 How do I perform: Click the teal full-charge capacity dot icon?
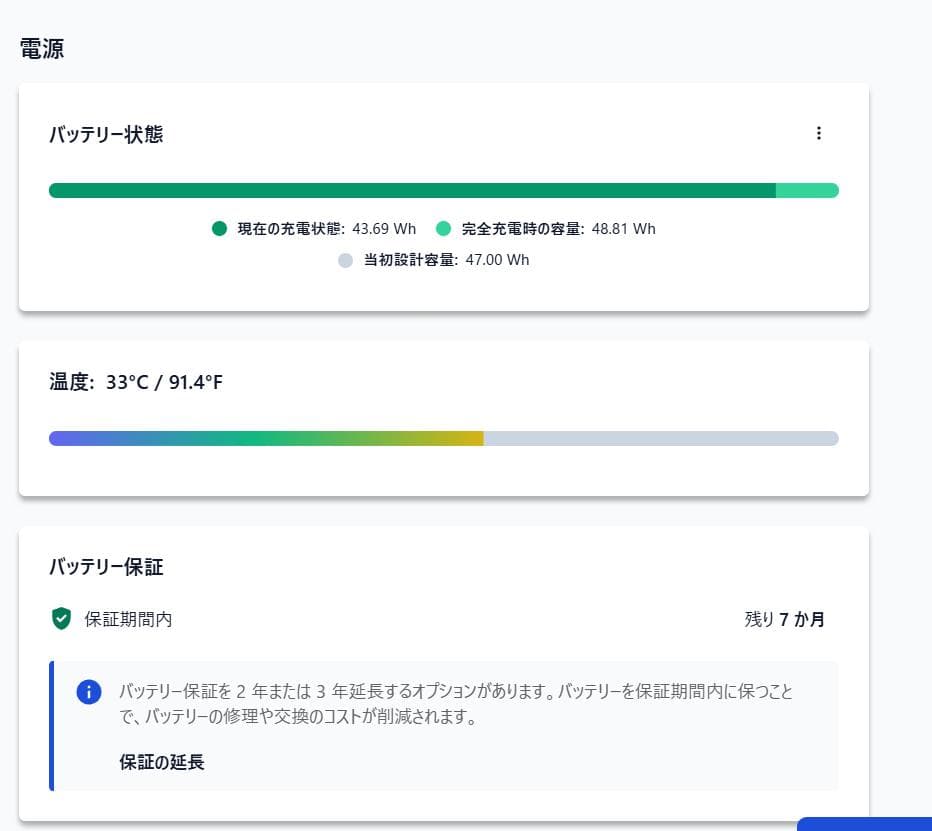443,229
